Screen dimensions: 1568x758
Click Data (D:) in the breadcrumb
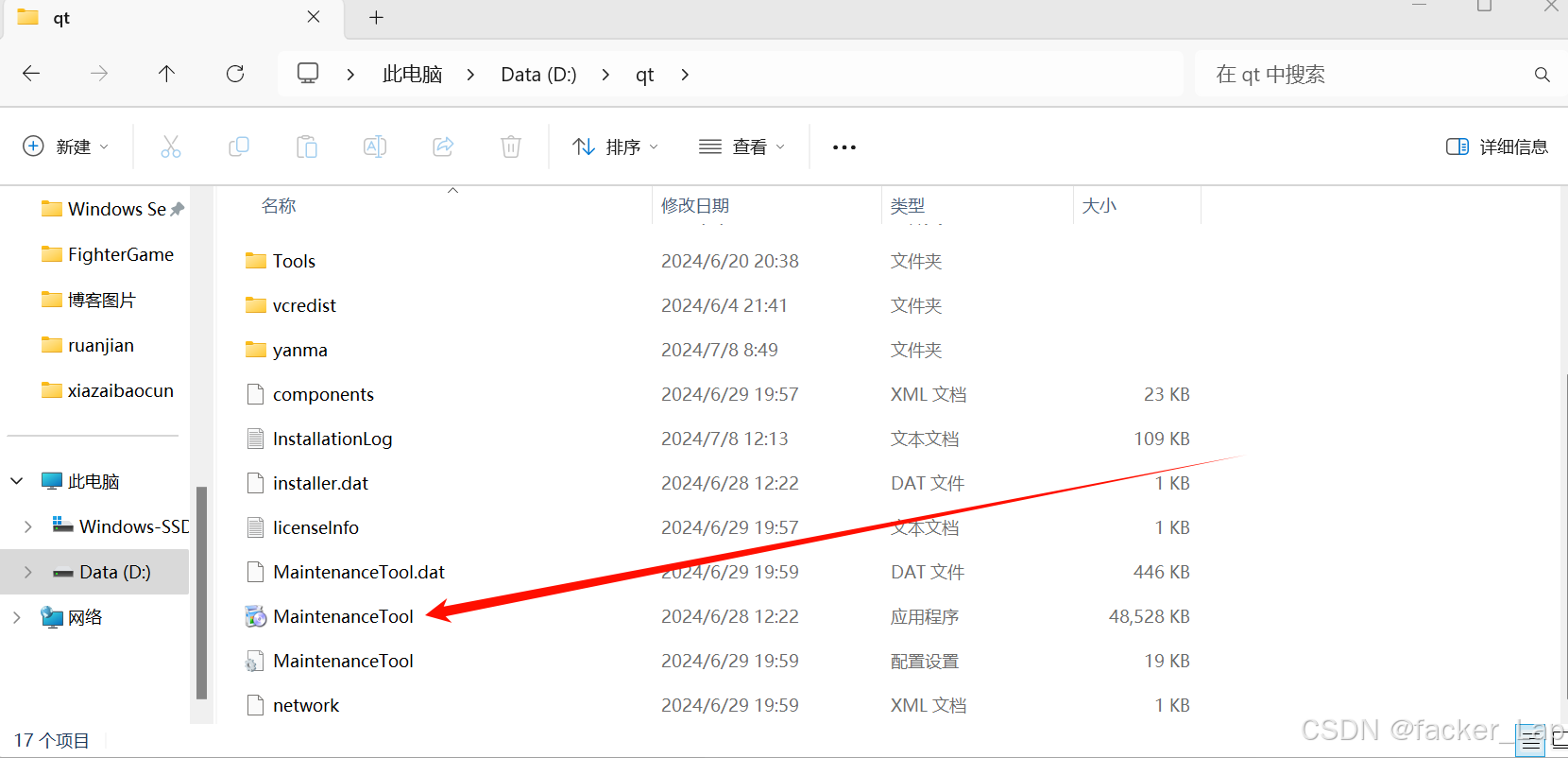click(538, 75)
